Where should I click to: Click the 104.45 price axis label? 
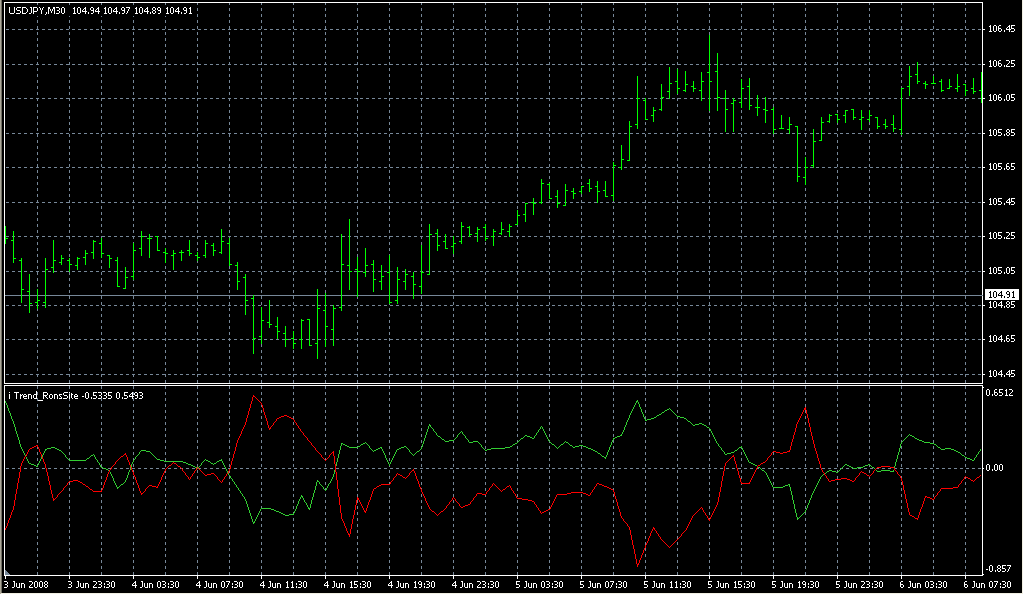(x=1001, y=373)
